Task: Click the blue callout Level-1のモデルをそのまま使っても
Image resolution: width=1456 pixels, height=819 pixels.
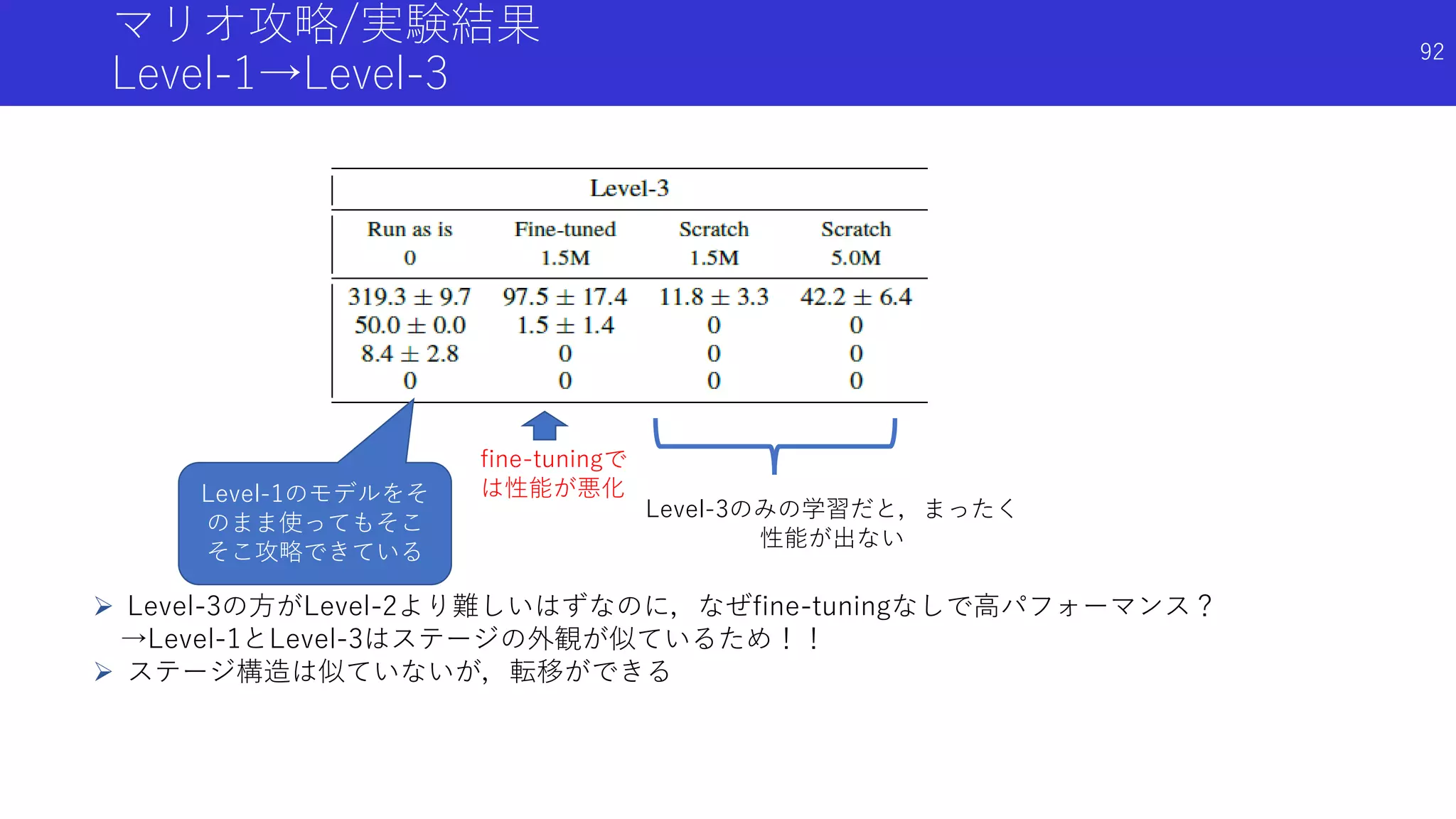Action: pos(315,523)
